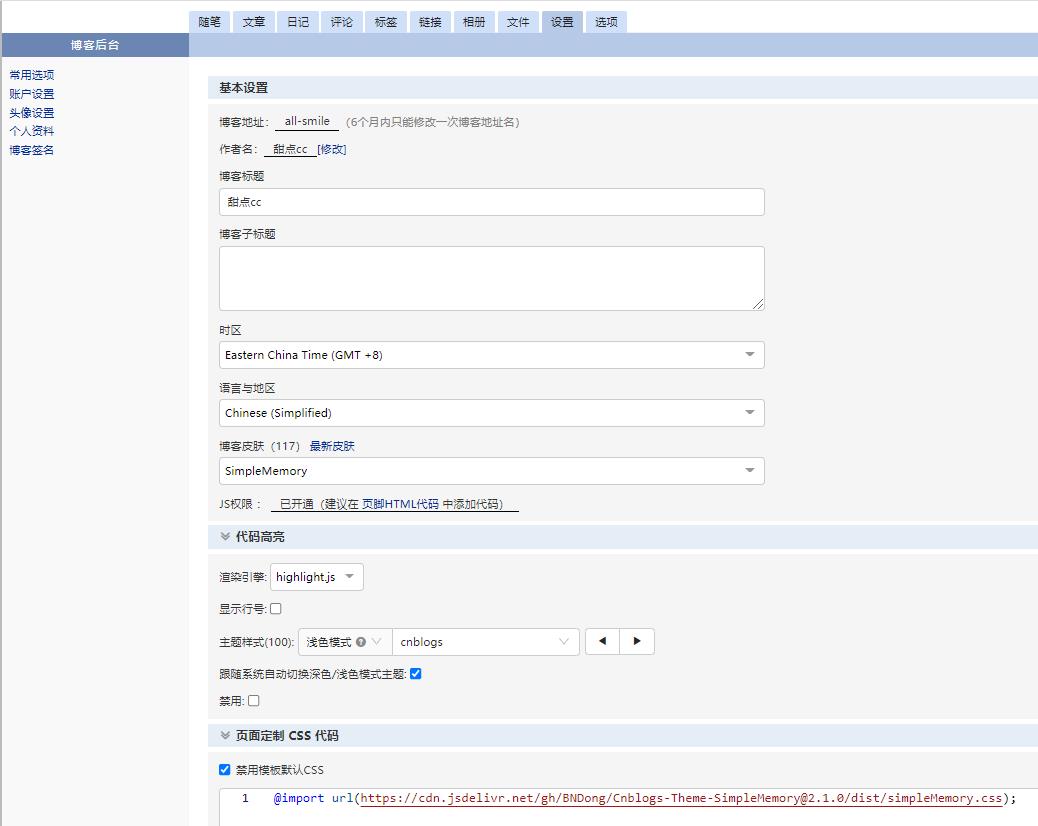
Task: Open the 语言与地区 Chinese (Simplified) dropdown
Action: coord(492,413)
